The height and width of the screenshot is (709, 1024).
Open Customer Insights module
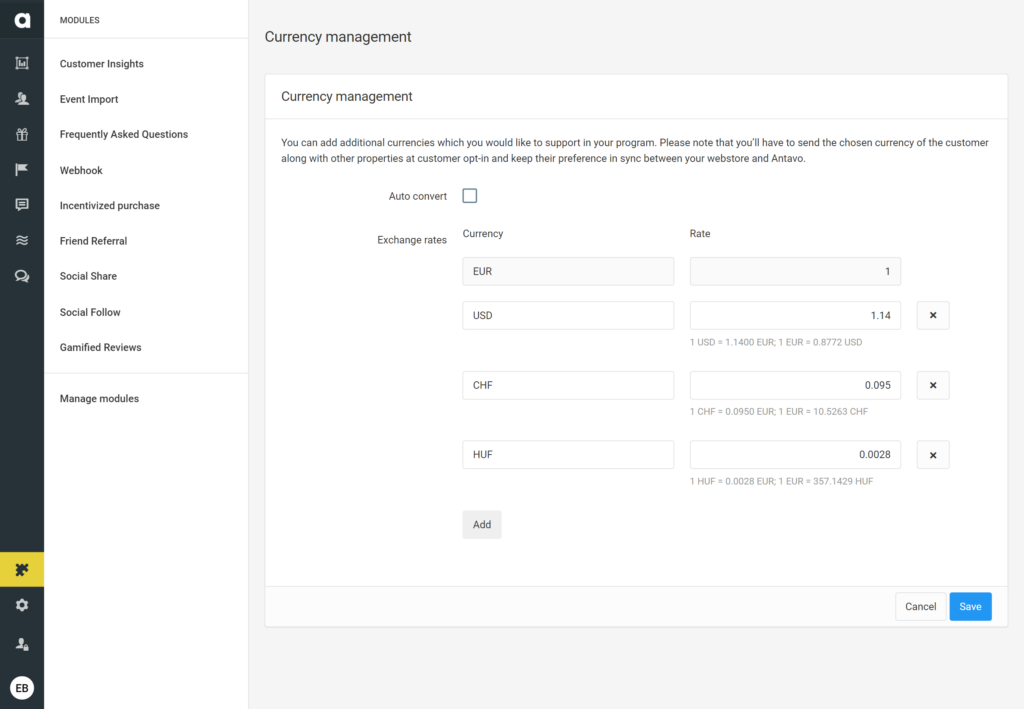pyautogui.click(x=102, y=64)
